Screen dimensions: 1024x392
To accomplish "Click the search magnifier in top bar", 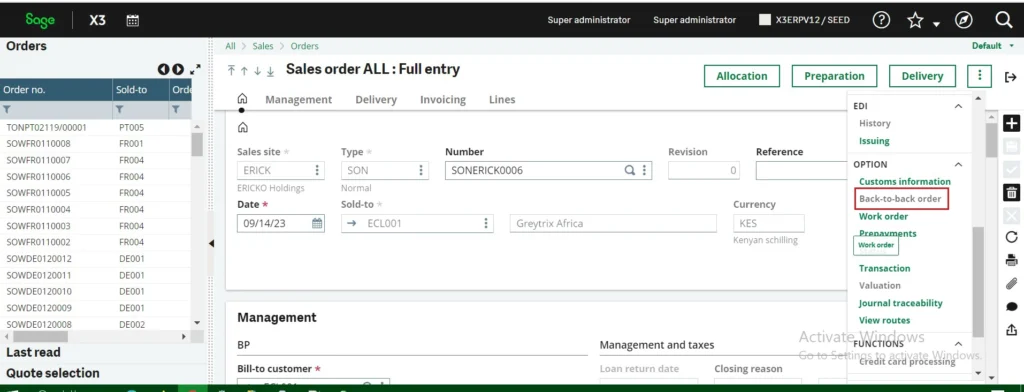I will click(1004, 20).
